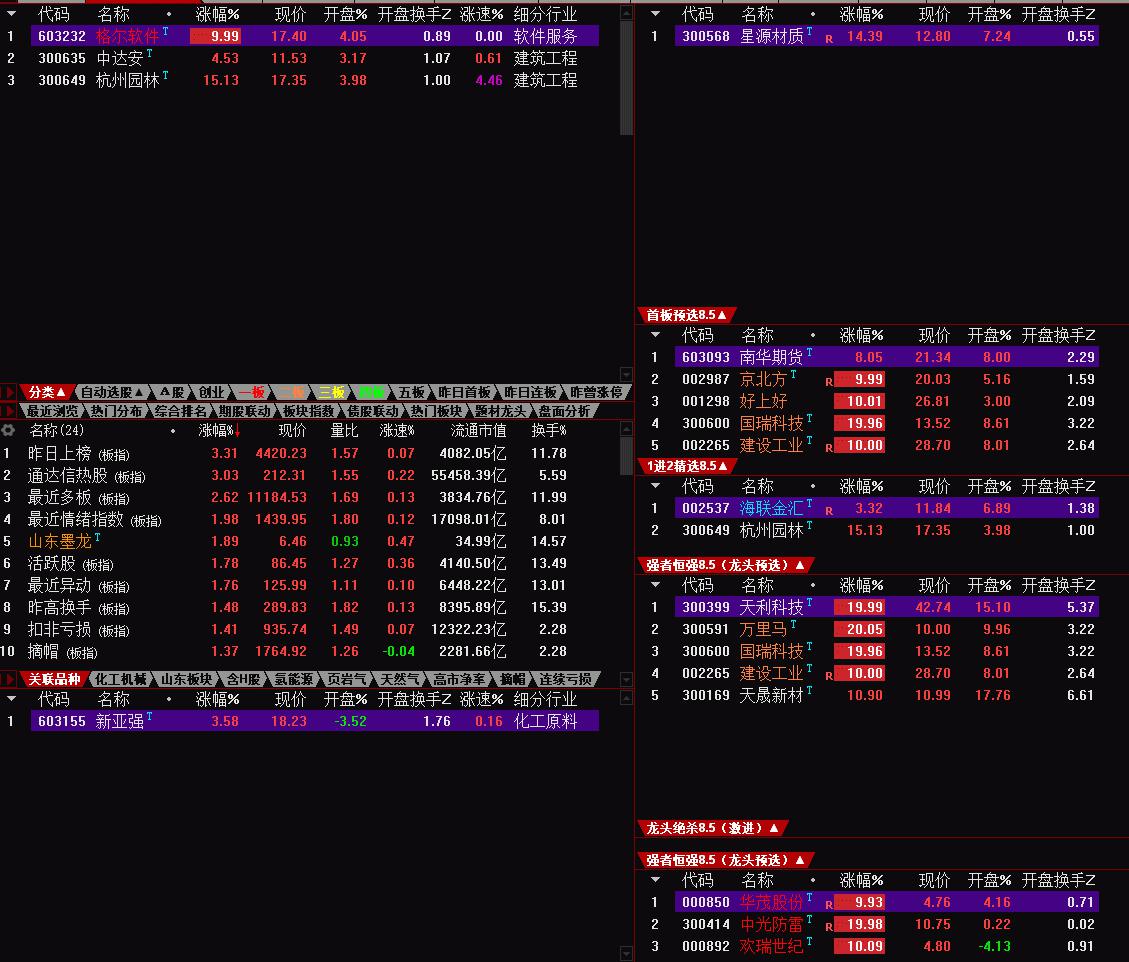Screen dimensions: 1129x962
Task: Click the T marker beside 新亚强
Action: [x=149, y=716]
